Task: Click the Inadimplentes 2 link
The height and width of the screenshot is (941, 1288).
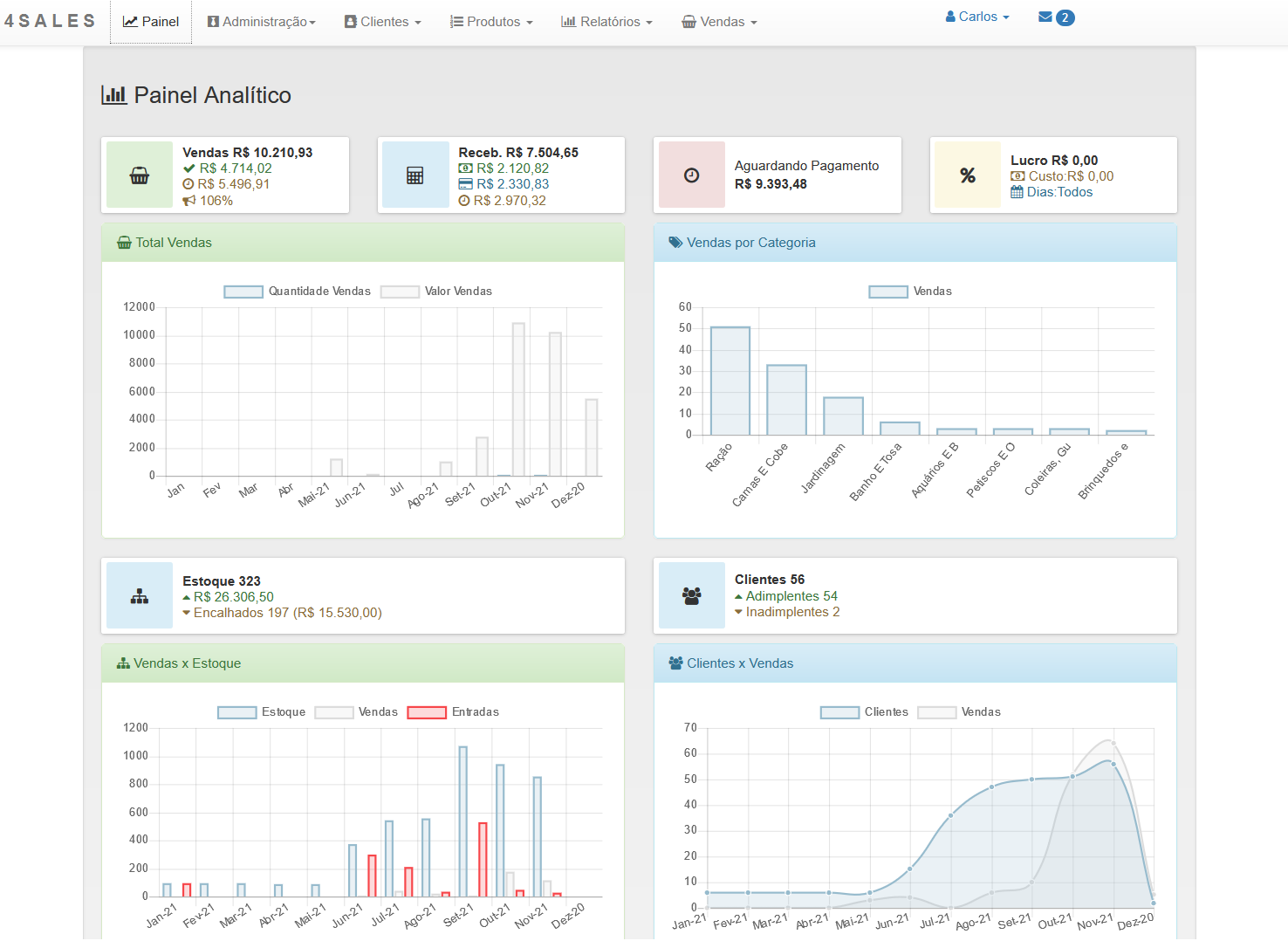Action: (x=791, y=612)
